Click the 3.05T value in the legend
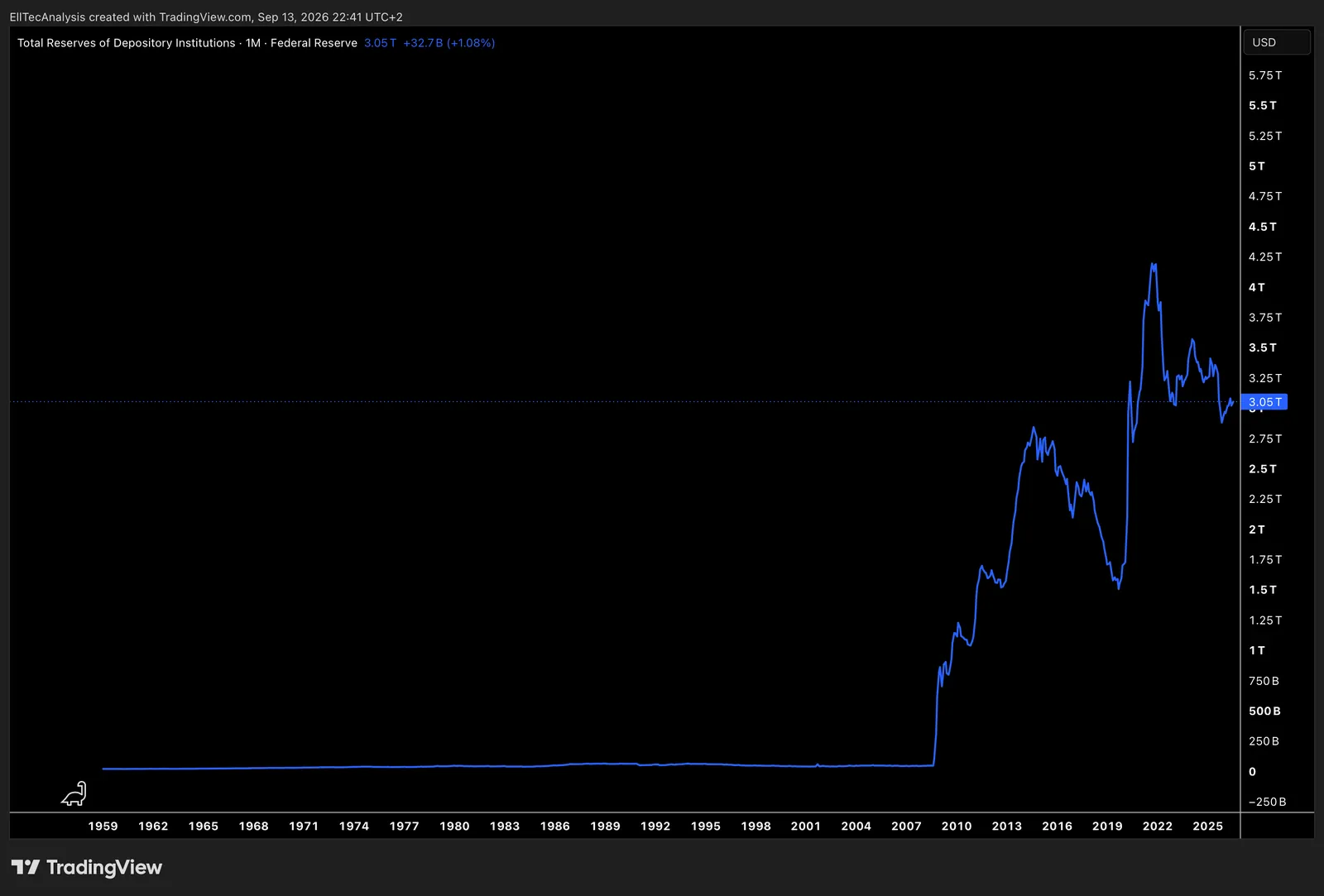 (380, 43)
